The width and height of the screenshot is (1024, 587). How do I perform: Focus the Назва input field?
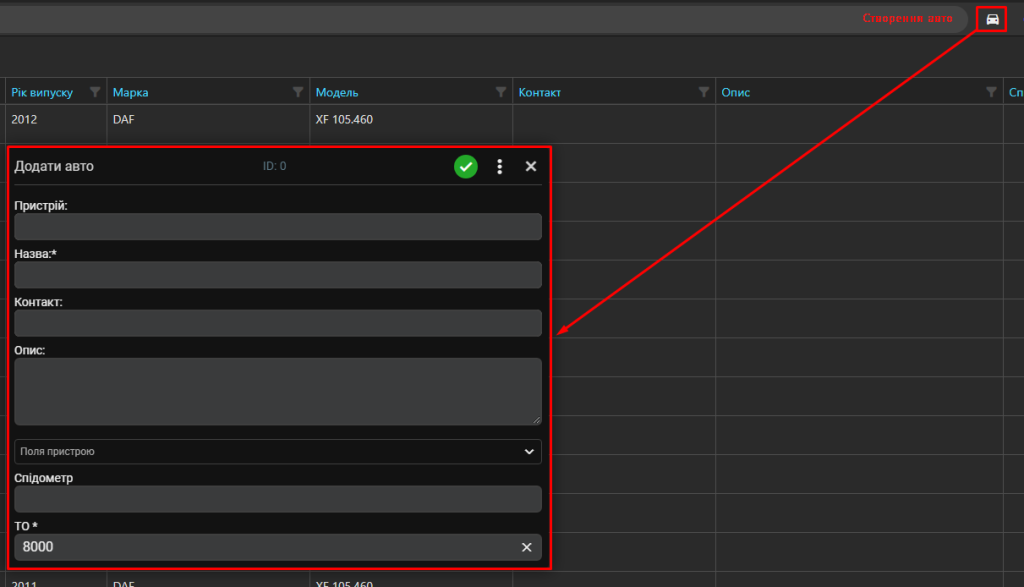tap(278, 275)
